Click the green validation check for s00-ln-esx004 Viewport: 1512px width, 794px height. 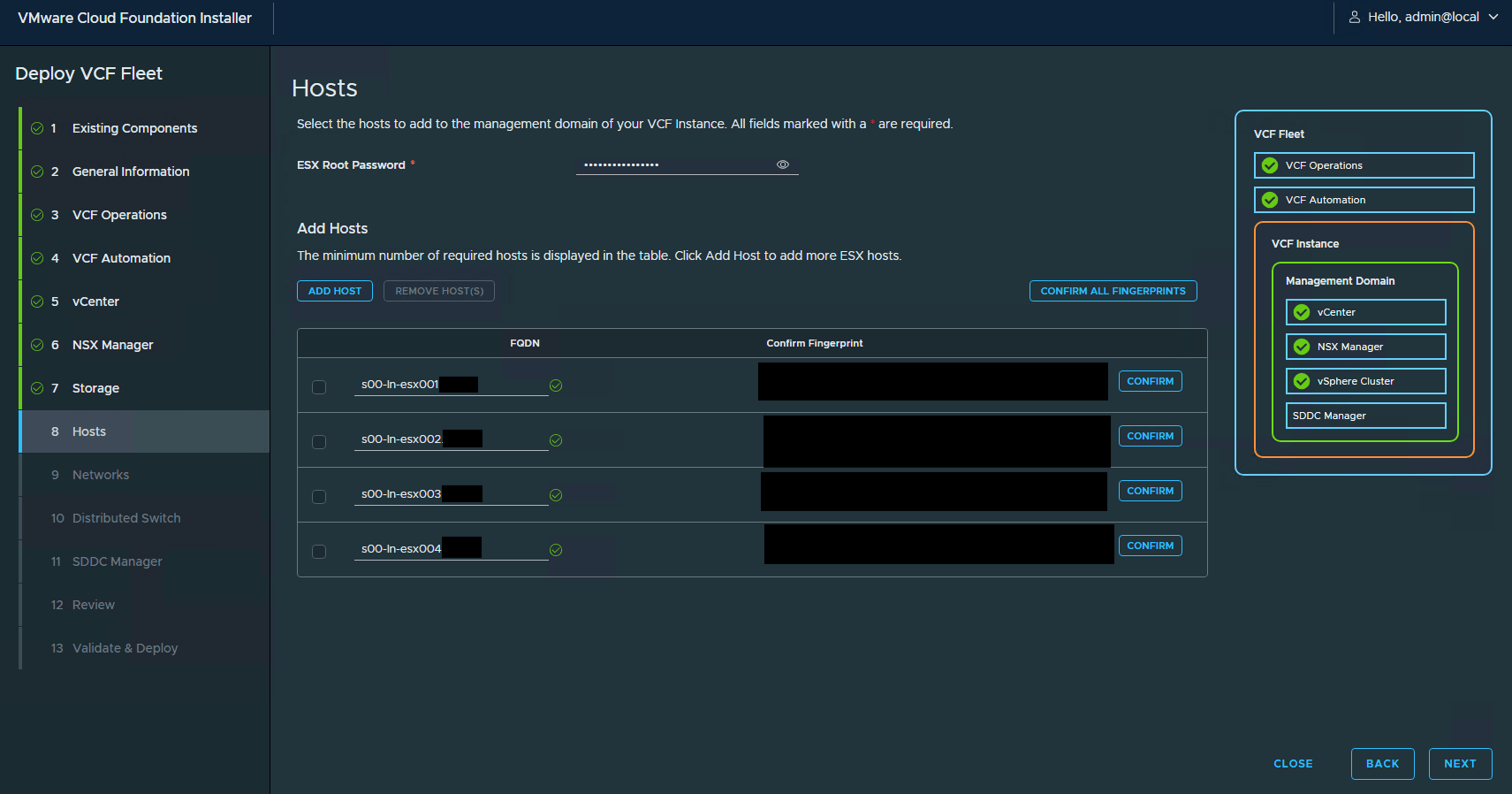tap(556, 550)
